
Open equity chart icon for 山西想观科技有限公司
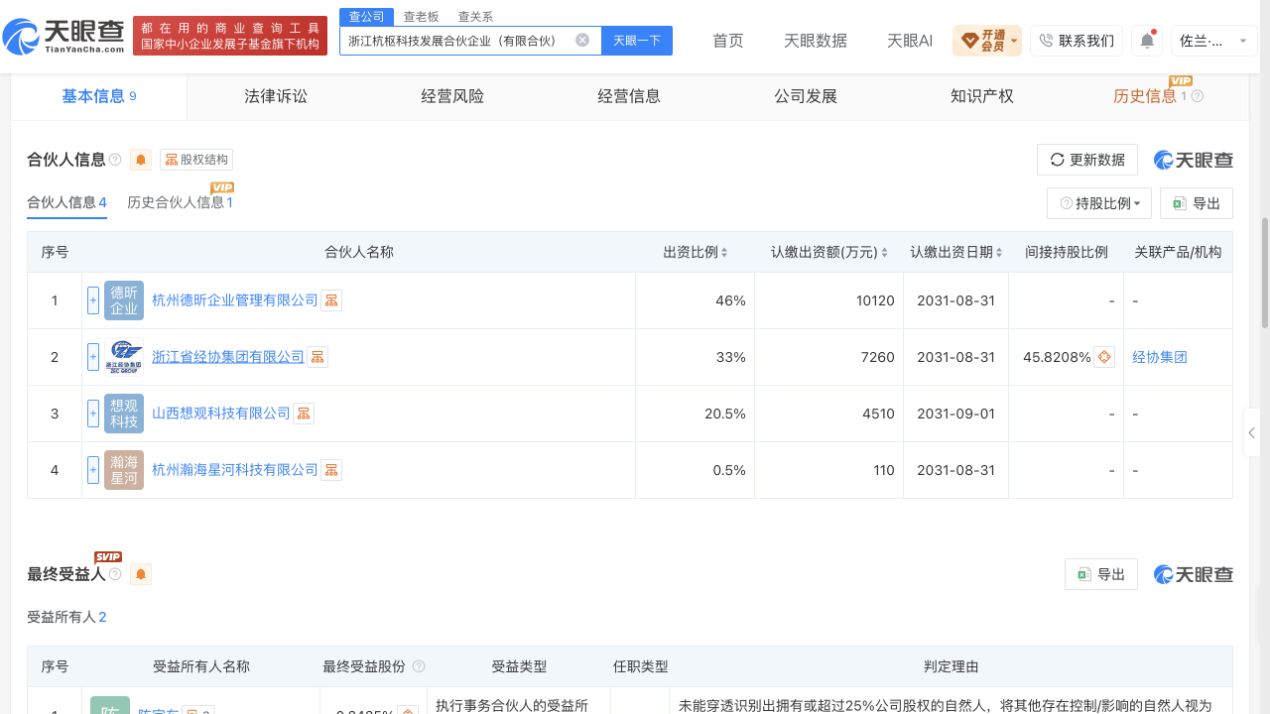(x=303, y=413)
